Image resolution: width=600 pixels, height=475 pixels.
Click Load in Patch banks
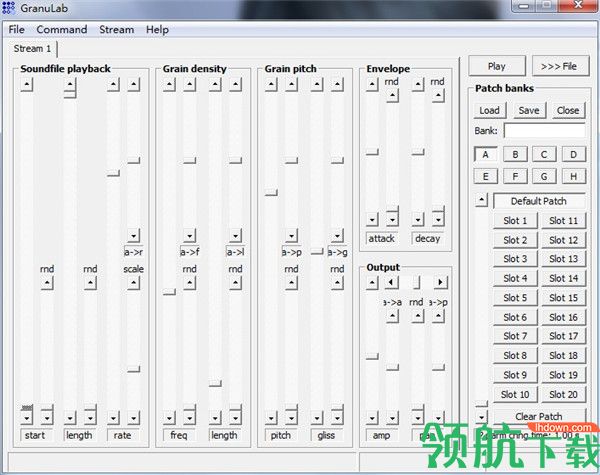(489, 110)
